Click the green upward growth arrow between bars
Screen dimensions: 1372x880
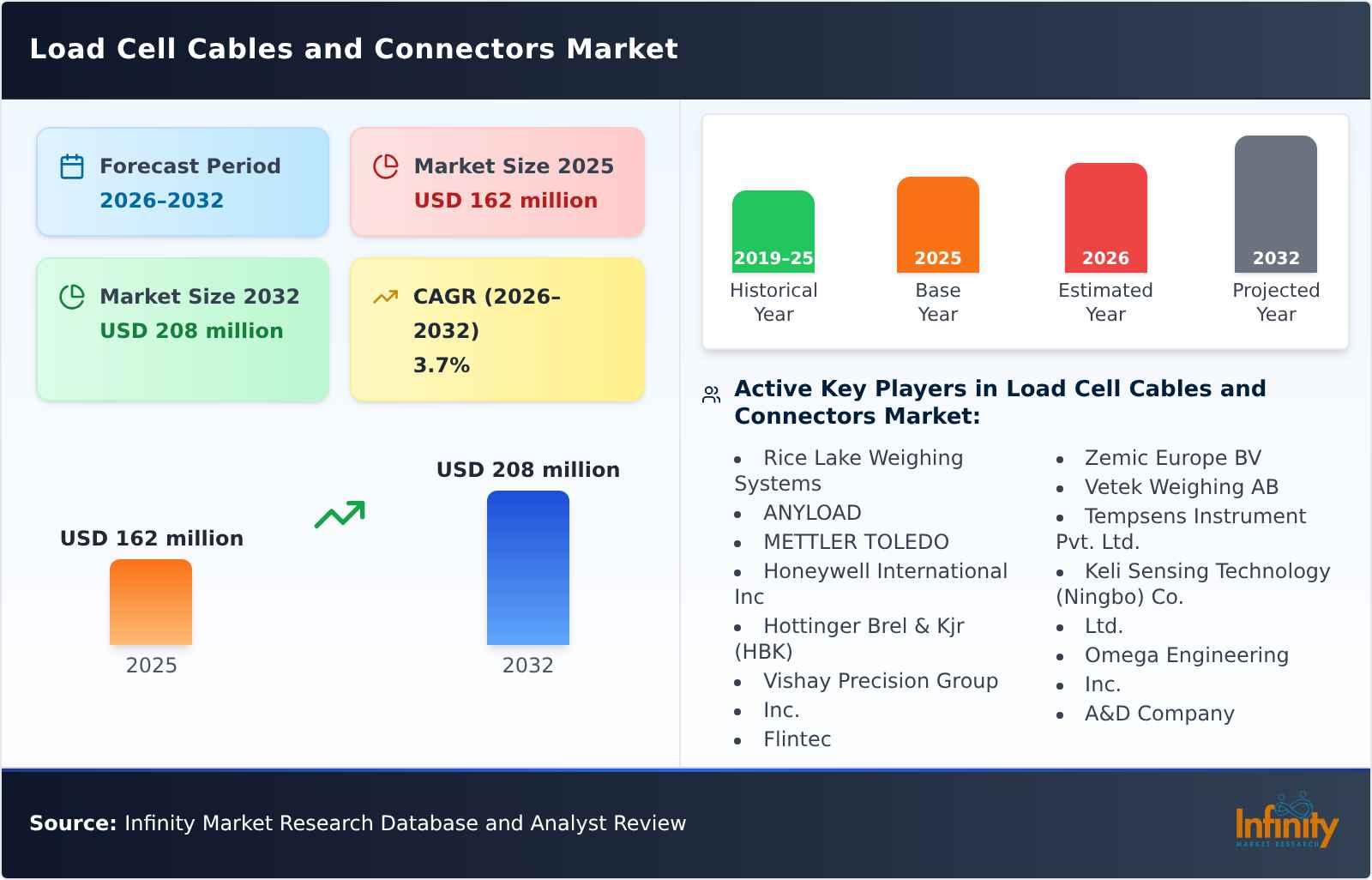pos(340,514)
